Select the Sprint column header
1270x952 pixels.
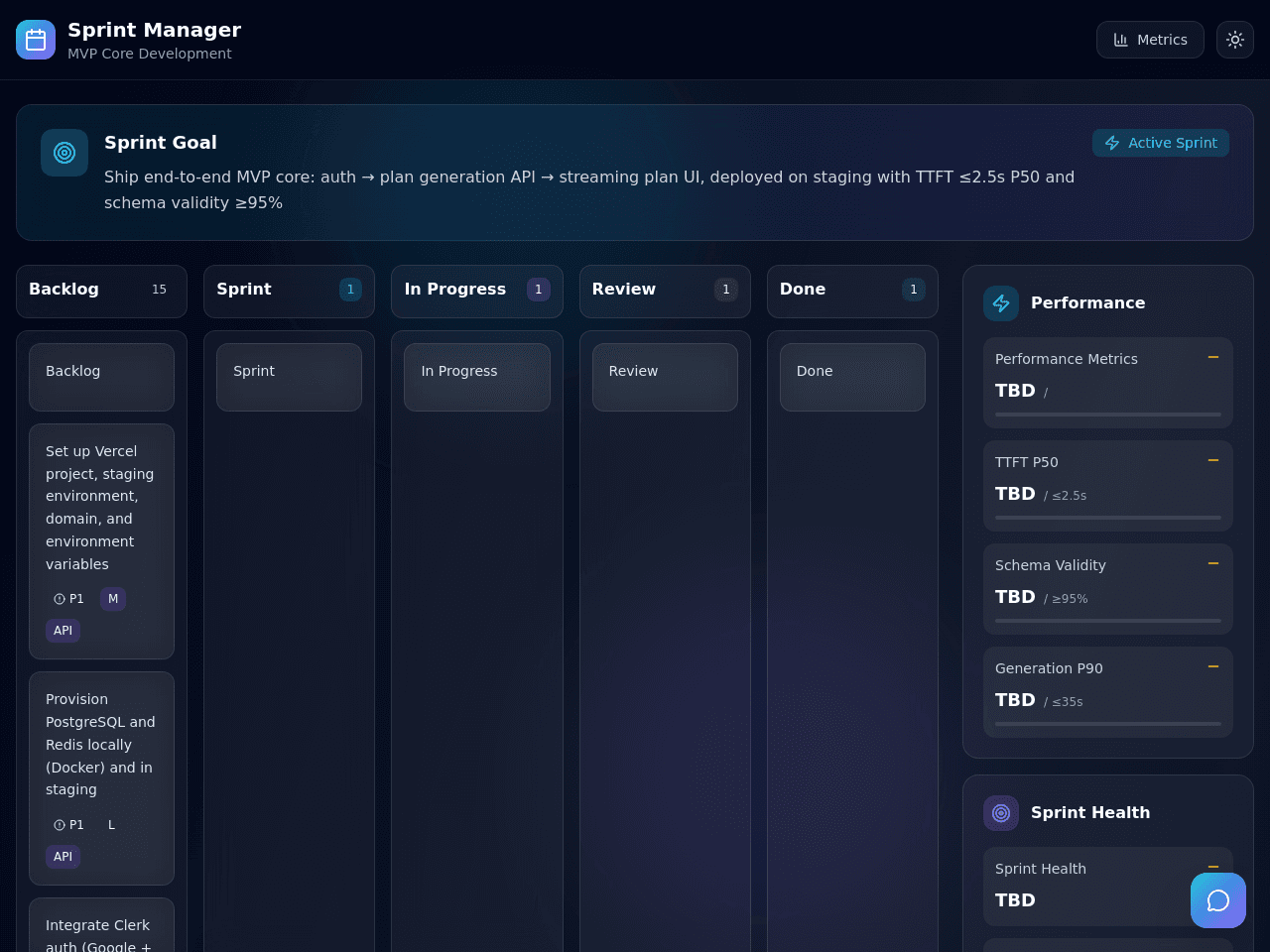(289, 291)
